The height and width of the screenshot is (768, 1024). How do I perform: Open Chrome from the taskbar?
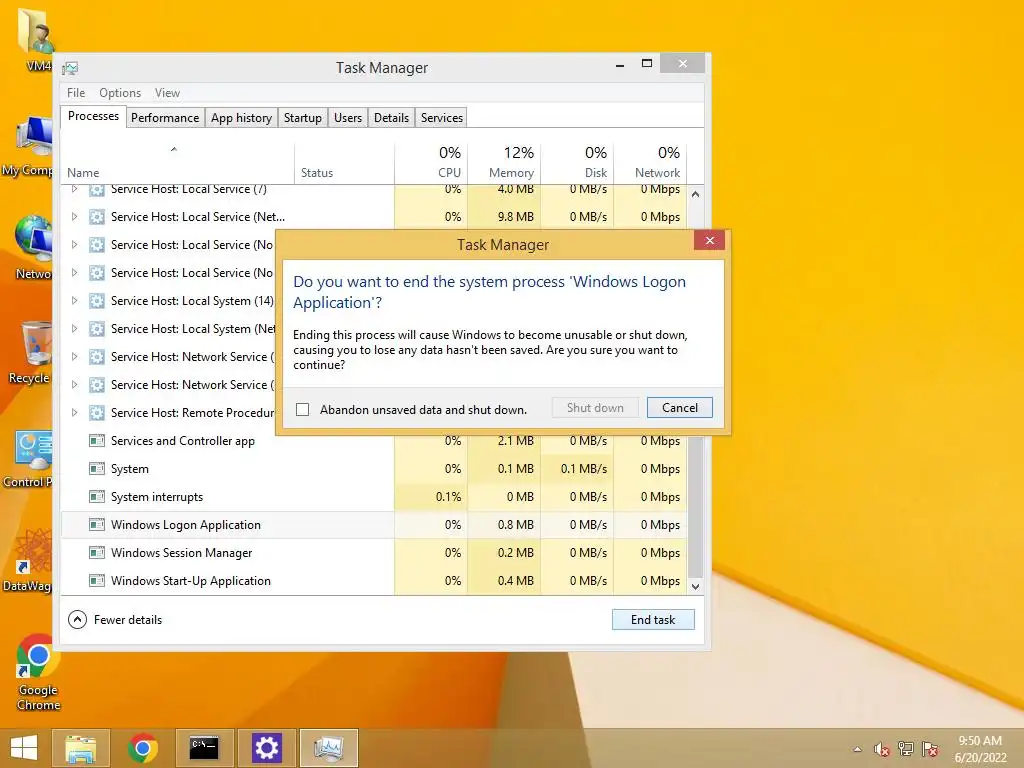[x=142, y=748]
